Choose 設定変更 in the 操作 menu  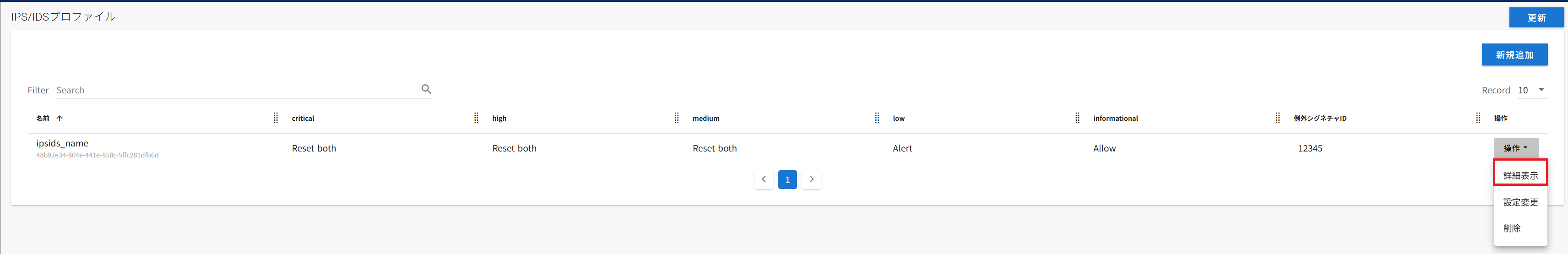(x=1520, y=202)
